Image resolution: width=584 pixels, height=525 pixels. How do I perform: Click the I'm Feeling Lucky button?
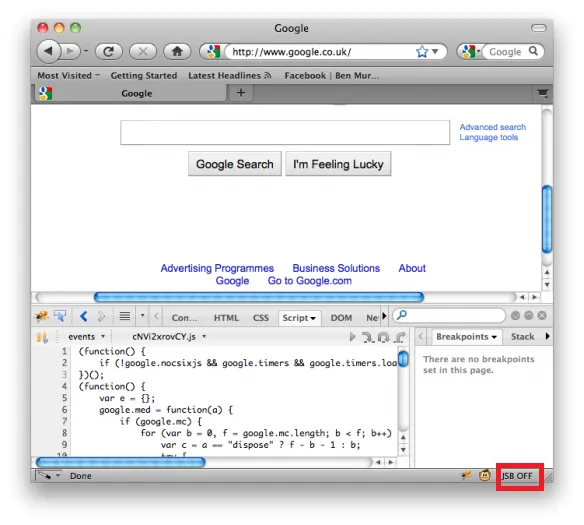tap(338, 164)
